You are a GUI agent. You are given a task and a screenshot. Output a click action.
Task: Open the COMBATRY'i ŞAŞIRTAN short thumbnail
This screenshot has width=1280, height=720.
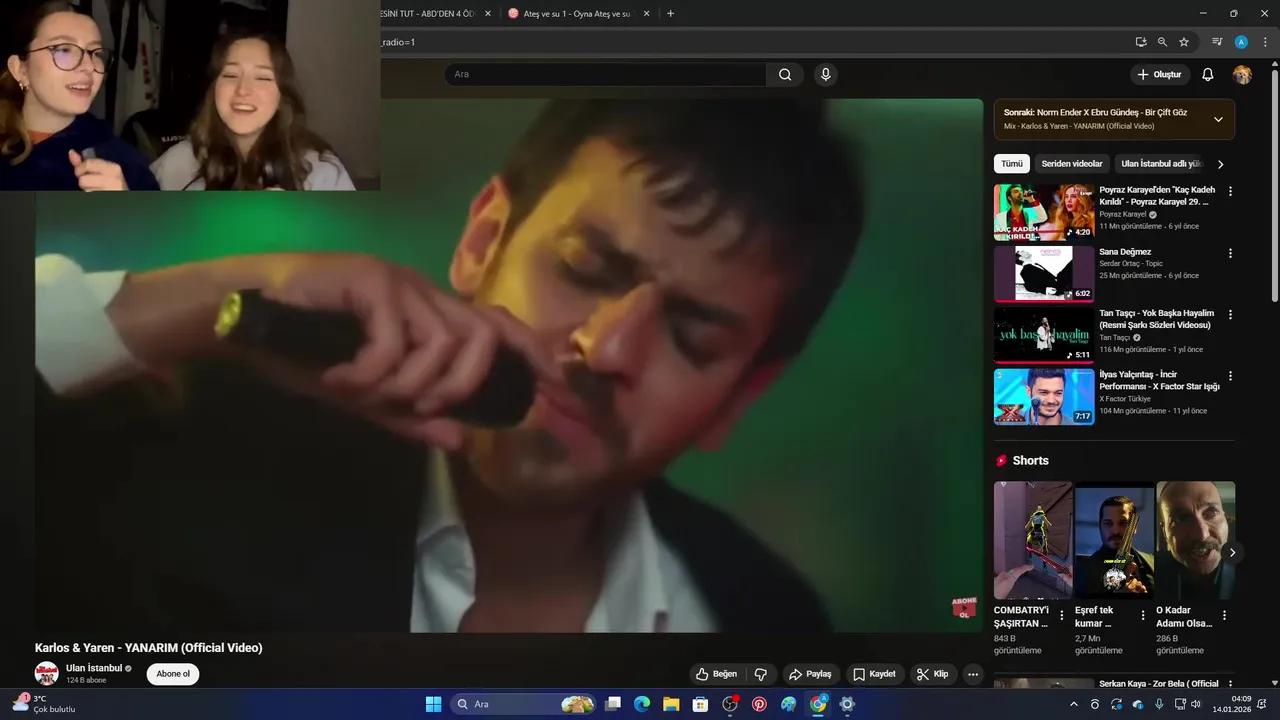tap(1033, 540)
